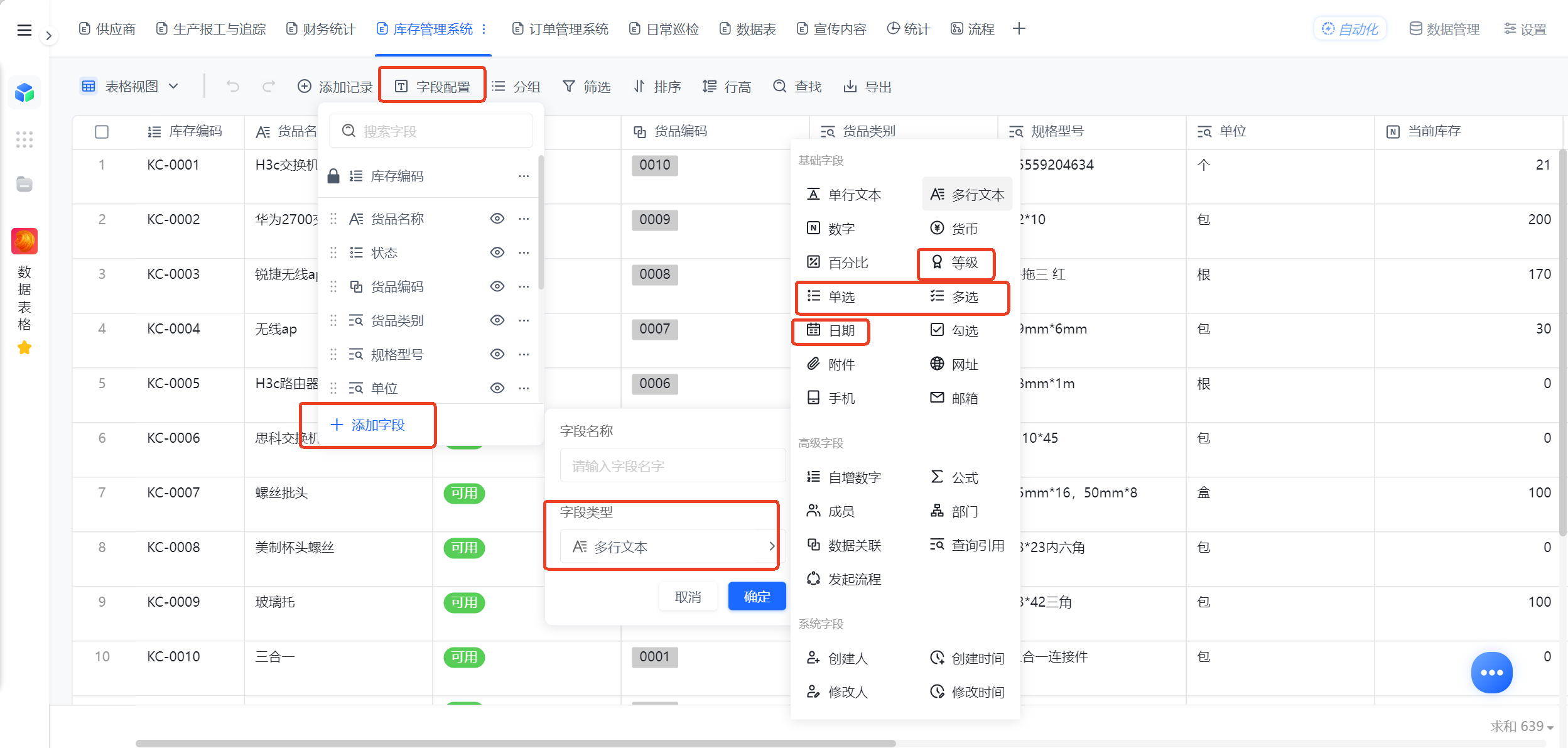The height and width of the screenshot is (748, 1568).
Task: Open the 库存管理系统 tab options menu
Action: [x=484, y=29]
